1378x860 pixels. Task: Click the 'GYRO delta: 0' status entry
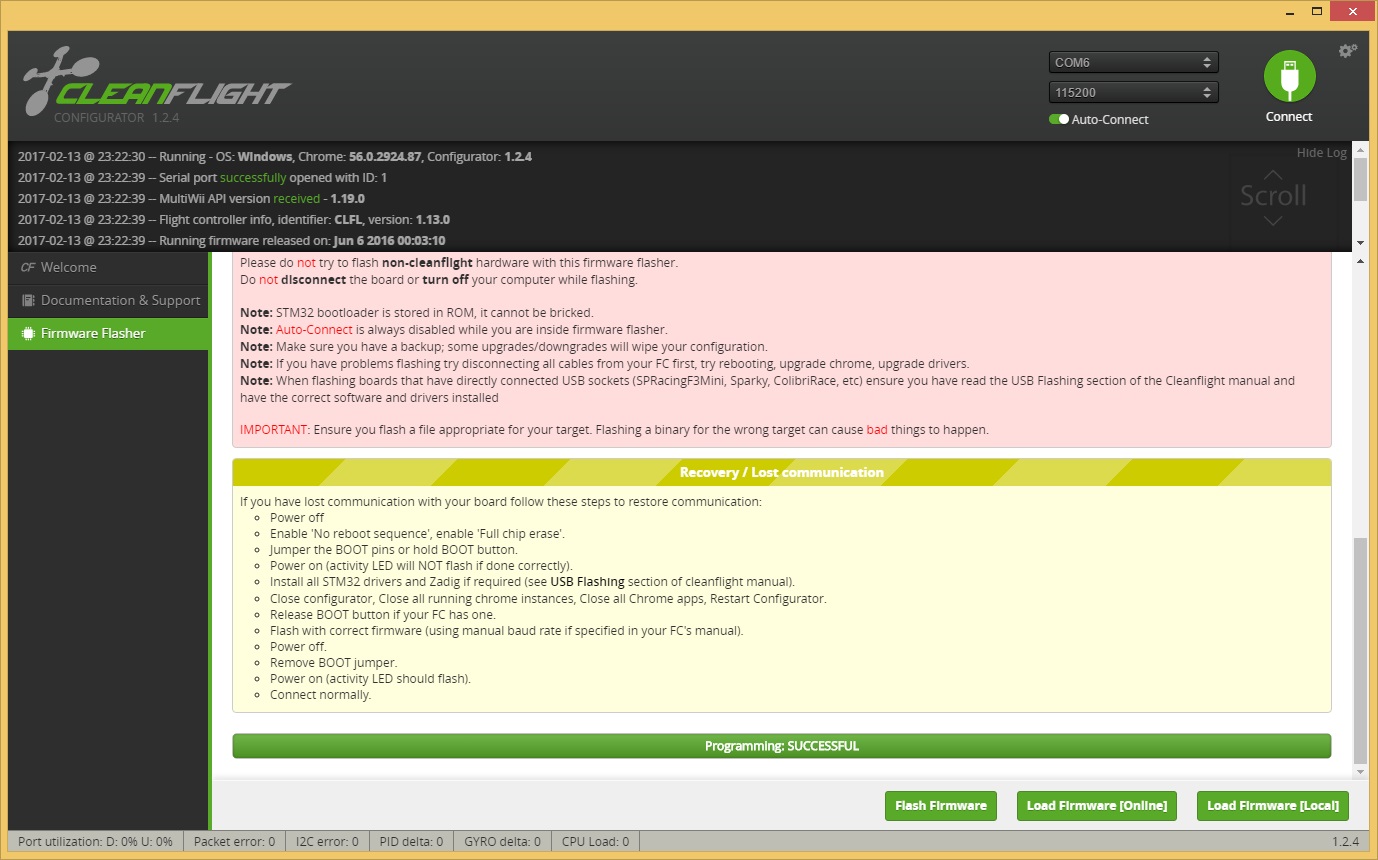coord(500,842)
